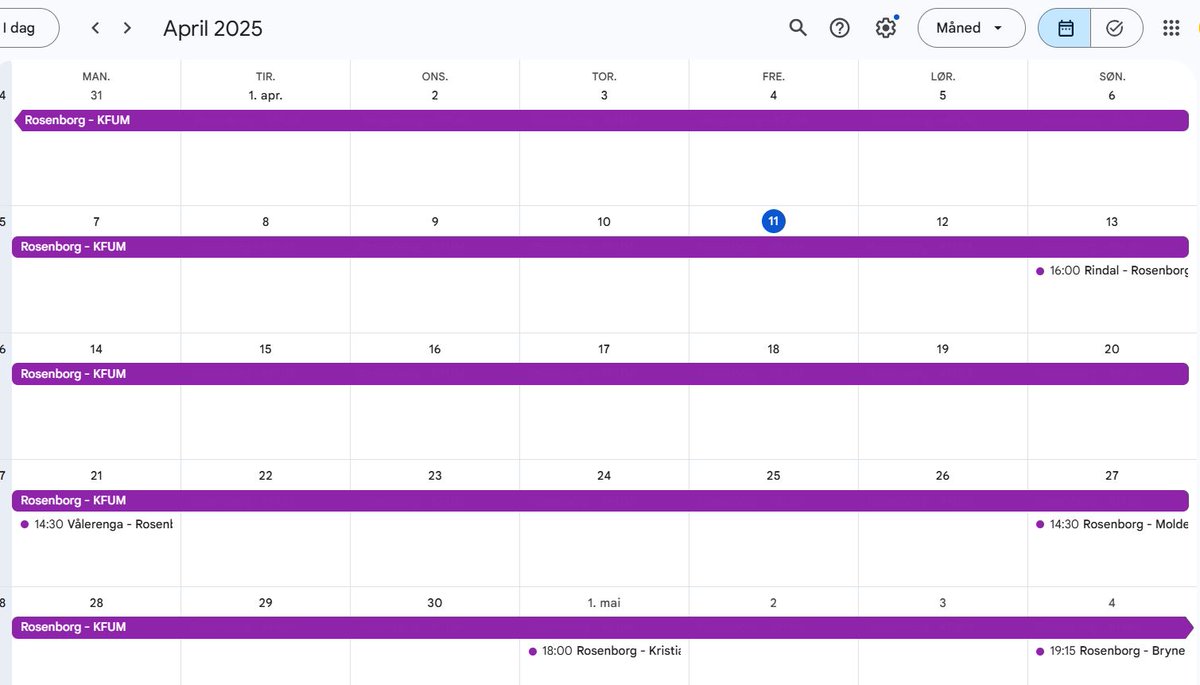Screen dimensions: 1200x685
Task: Open the search magnifier icon
Action: pyautogui.click(x=798, y=28)
